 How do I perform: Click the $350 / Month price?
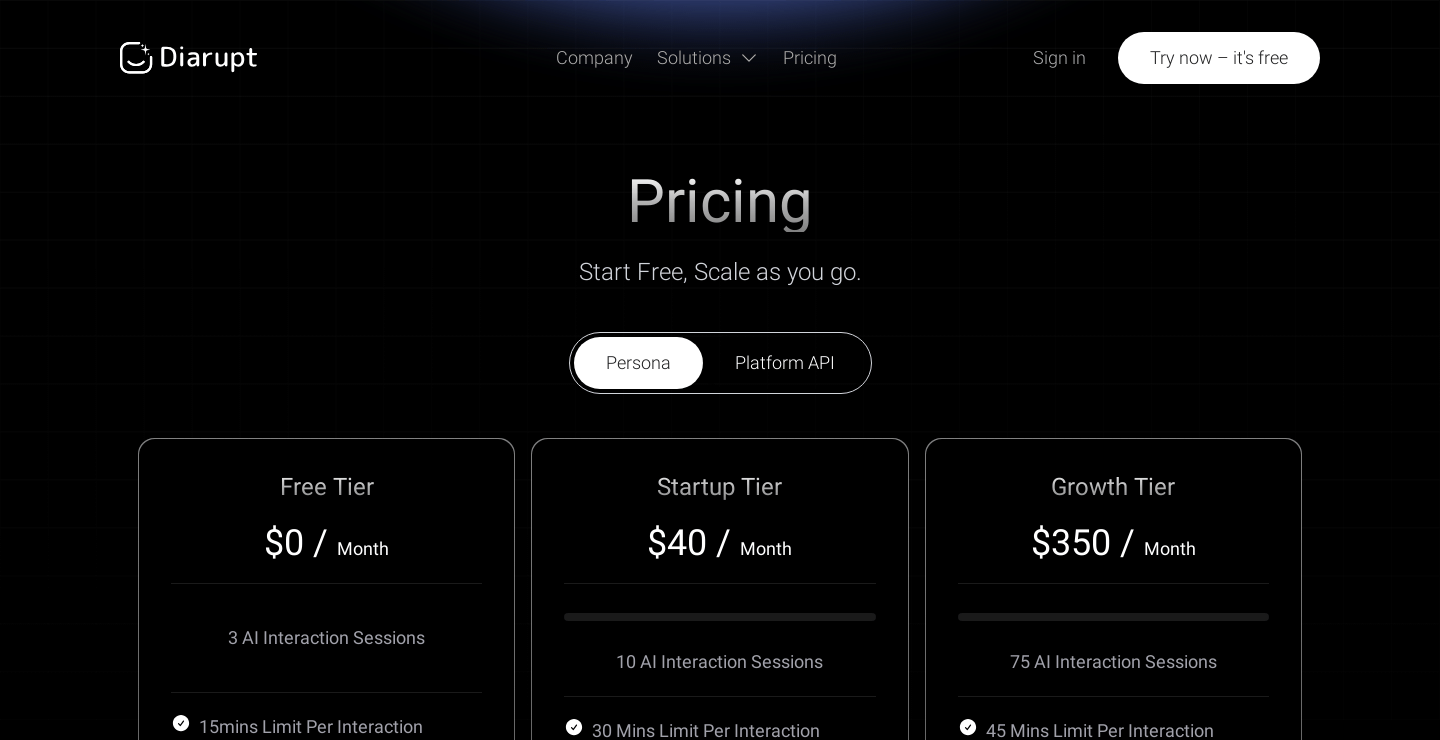(x=1113, y=544)
